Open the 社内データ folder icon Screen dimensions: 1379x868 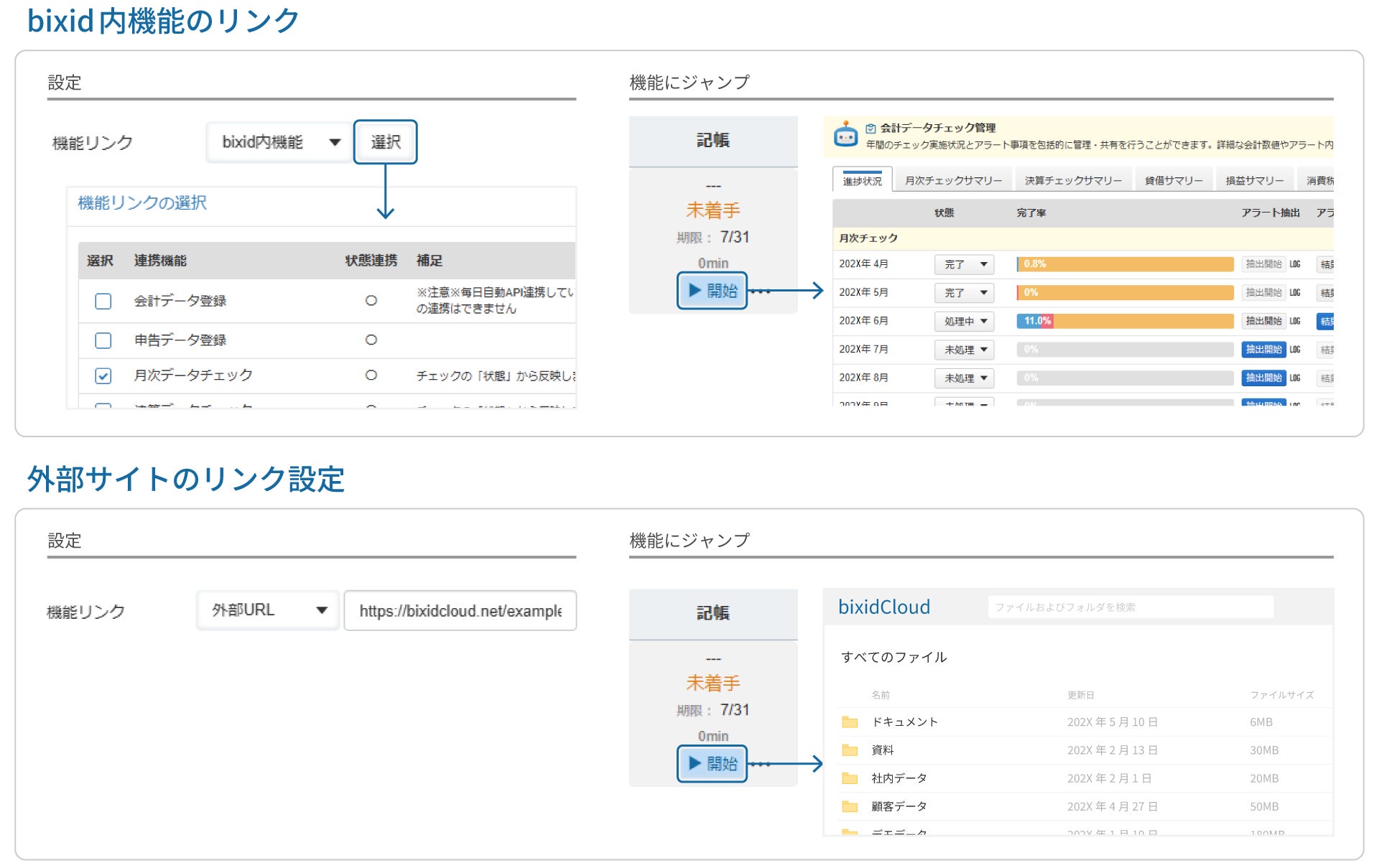click(x=850, y=778)
